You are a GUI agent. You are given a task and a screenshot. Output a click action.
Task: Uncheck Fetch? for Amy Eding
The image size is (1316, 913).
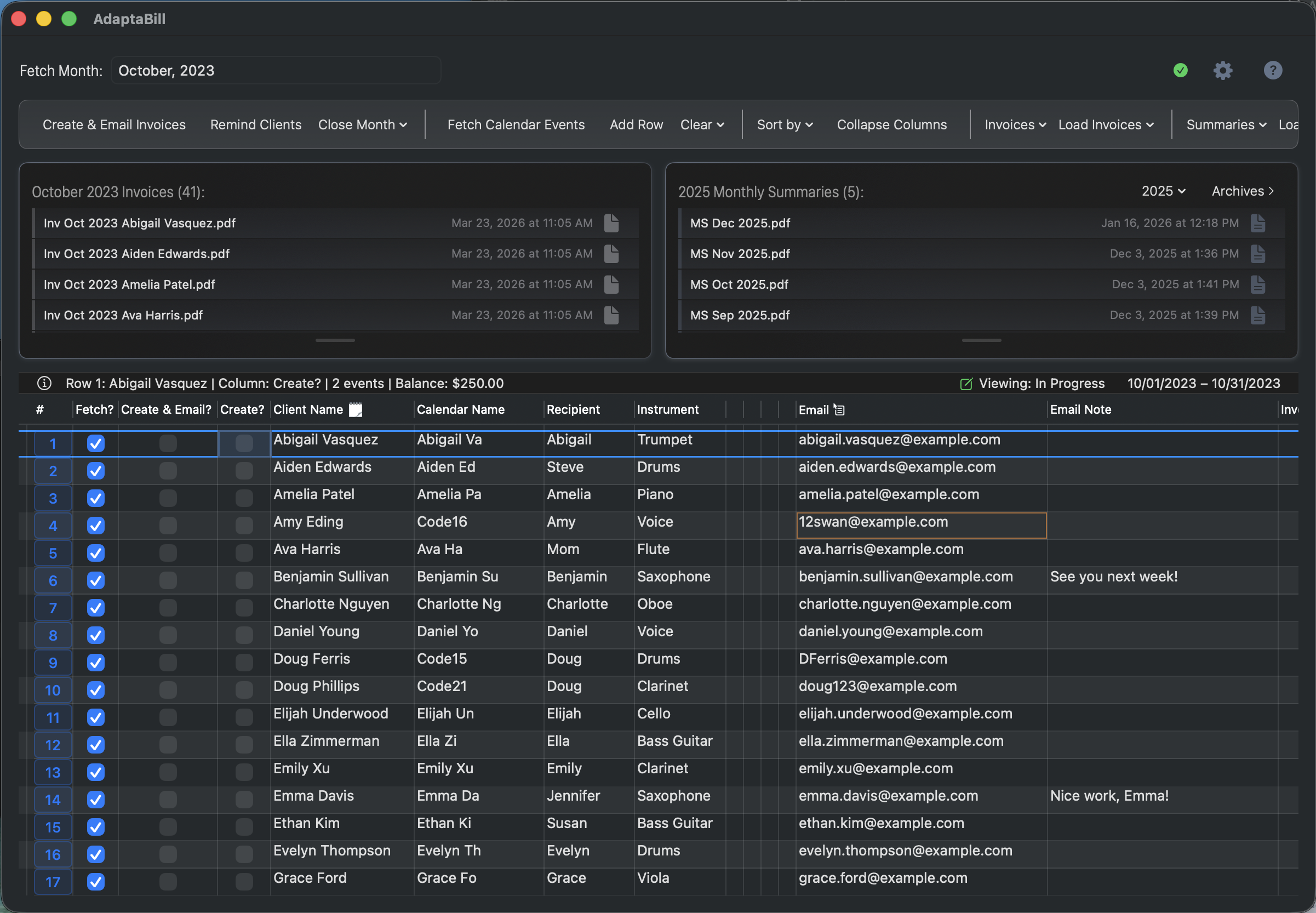[x=95, y=526]
